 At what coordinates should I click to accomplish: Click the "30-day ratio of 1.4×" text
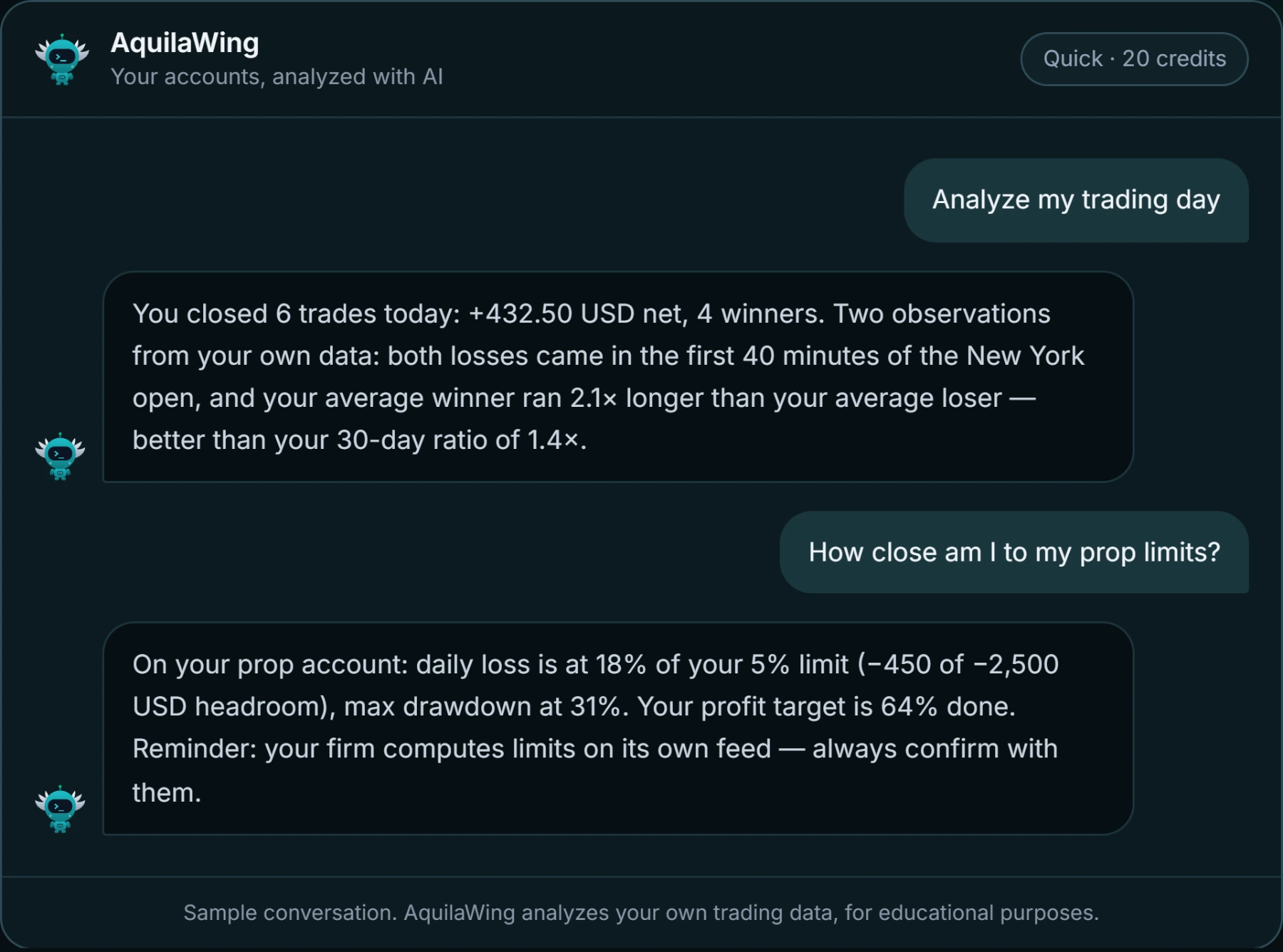(458, 440)
